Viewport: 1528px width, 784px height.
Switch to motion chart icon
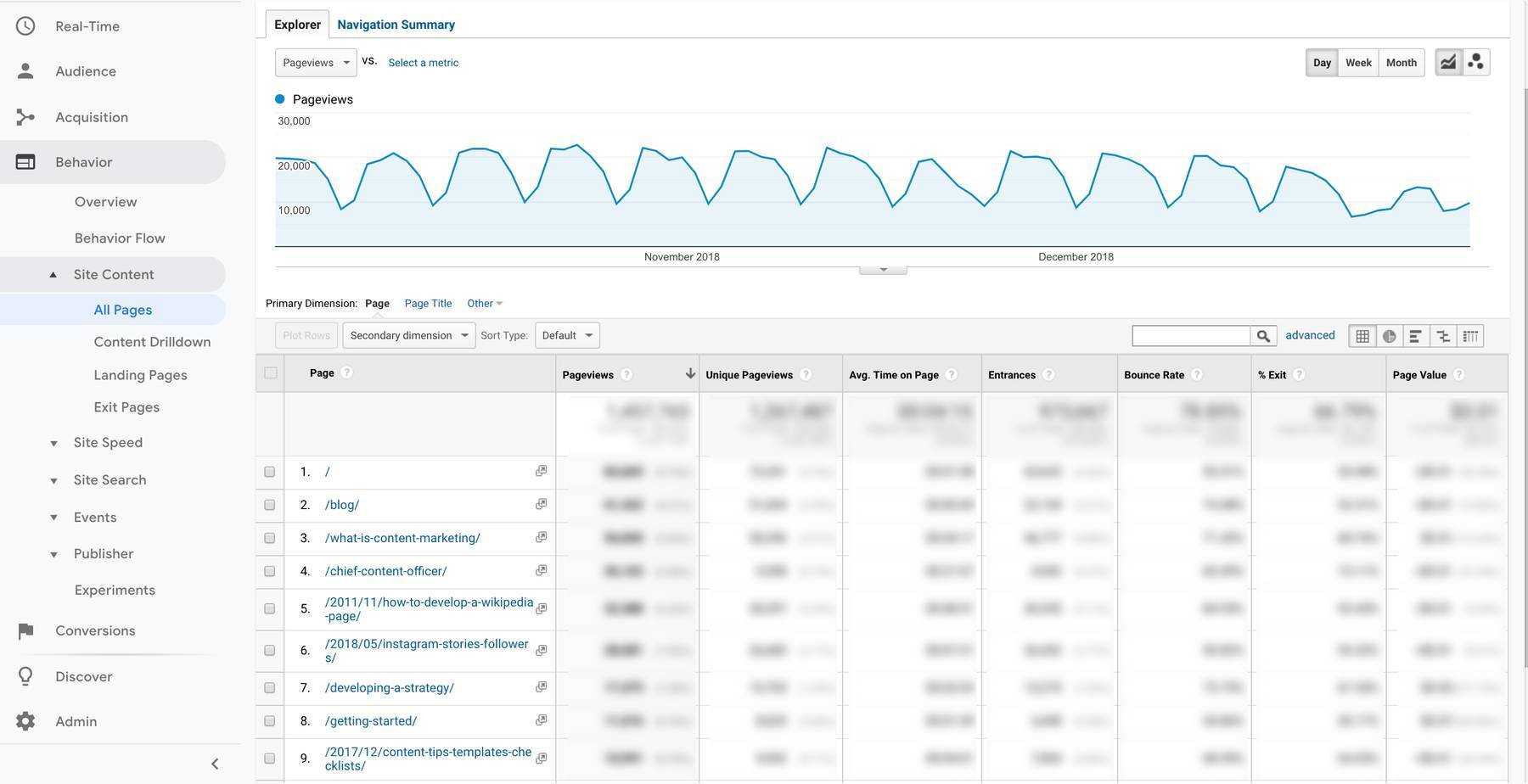point(1476,62)
